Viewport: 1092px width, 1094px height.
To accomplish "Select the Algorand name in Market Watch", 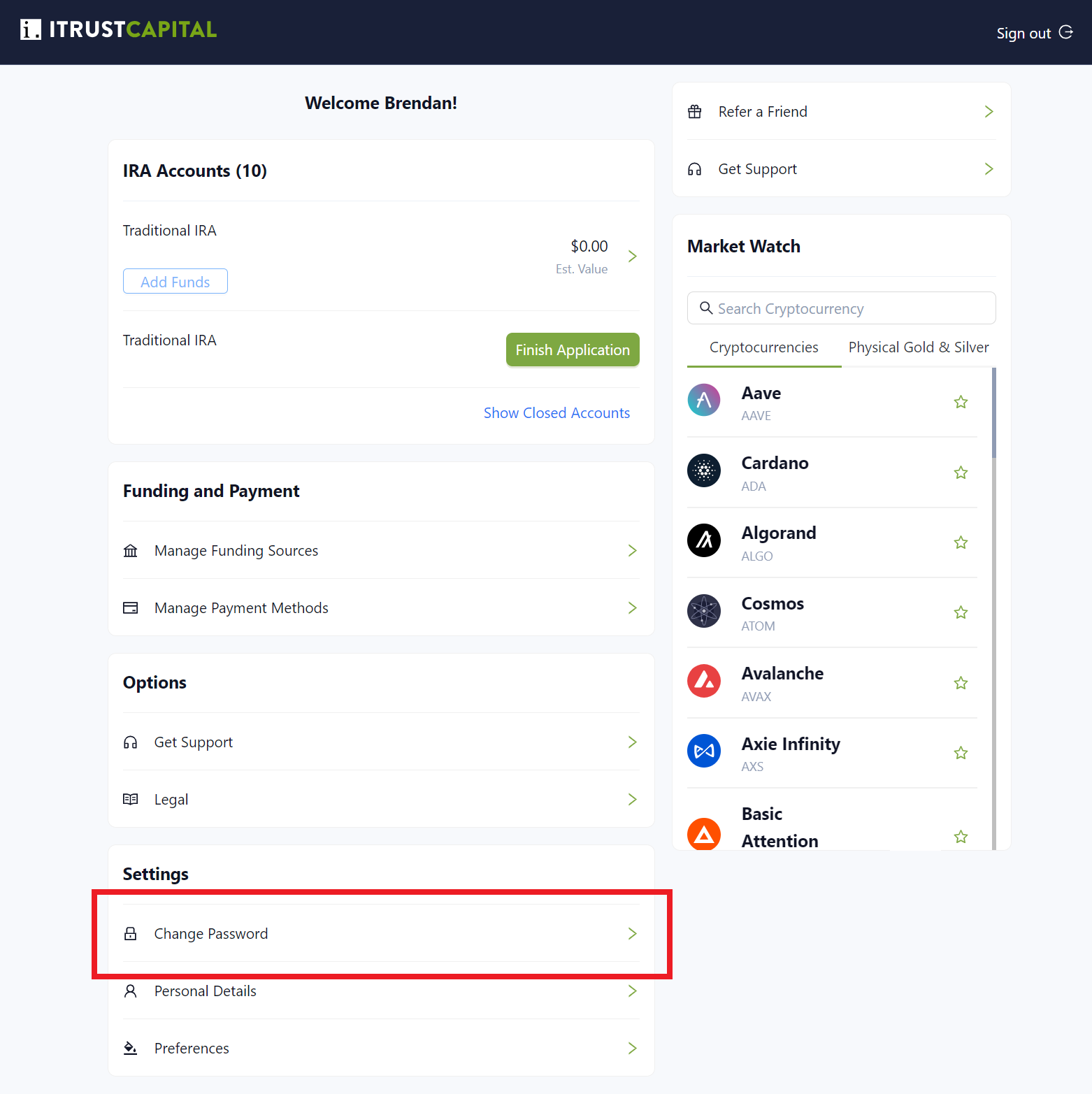I will pyautogui.click(x=779, y=533).
